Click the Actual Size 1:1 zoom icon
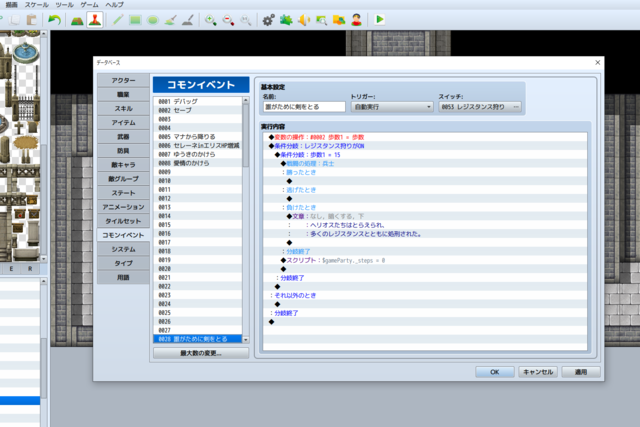The image size is (640, 427). 245,20
